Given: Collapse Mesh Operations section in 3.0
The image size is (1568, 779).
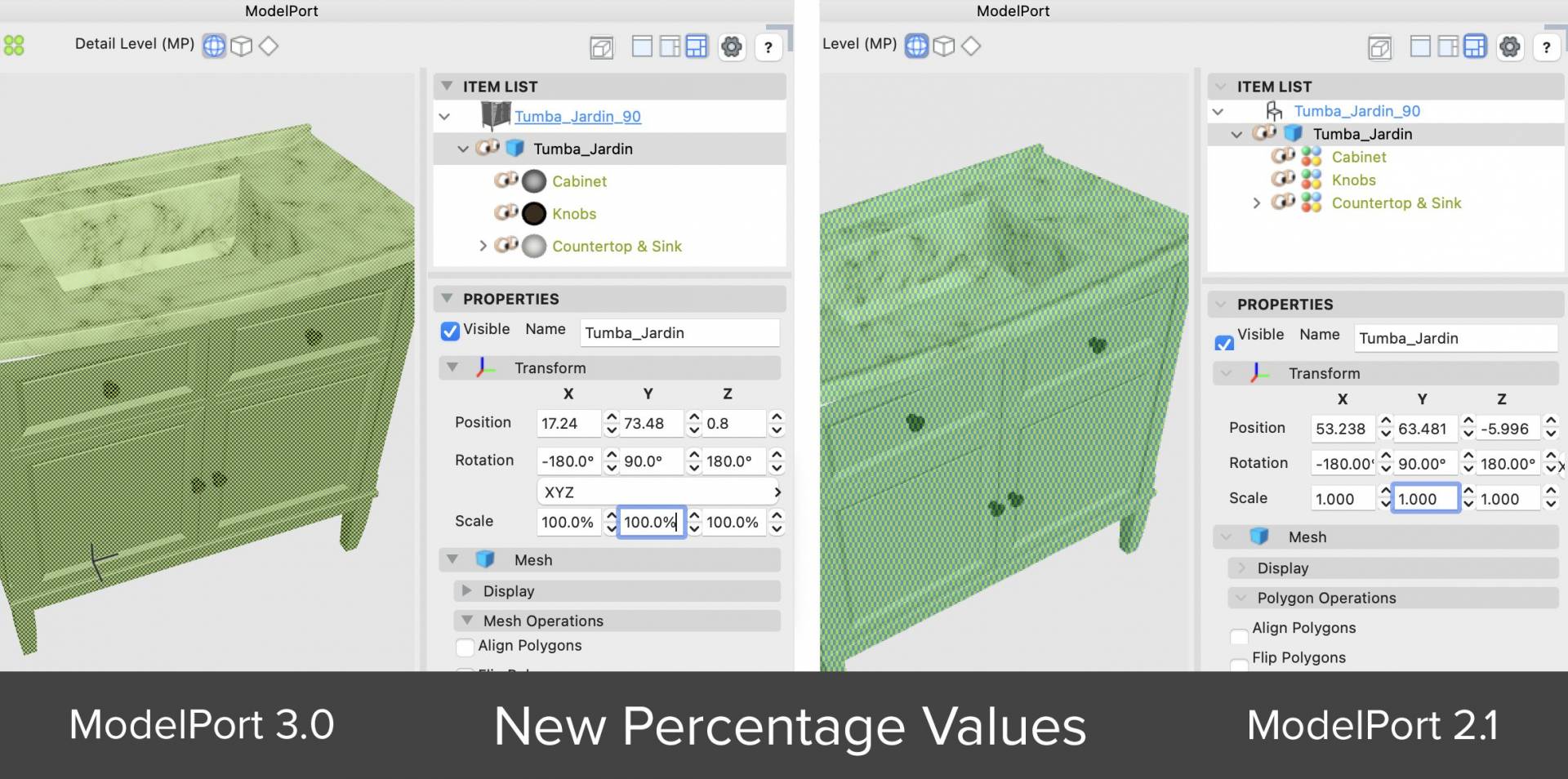Looking at the screenshot, I should tap(466, 621).
